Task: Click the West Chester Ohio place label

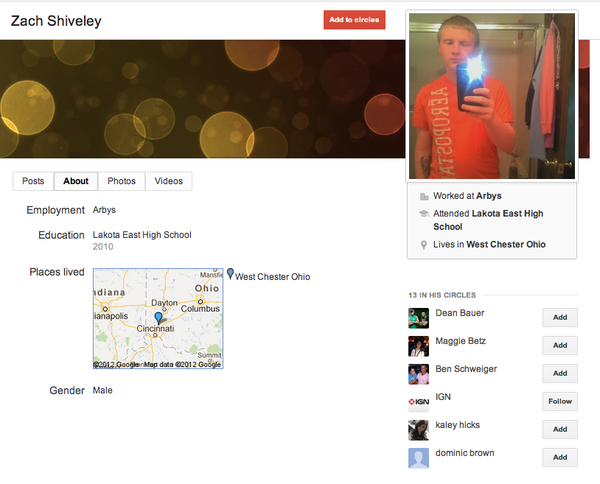Action: click(x=272, y=277)
